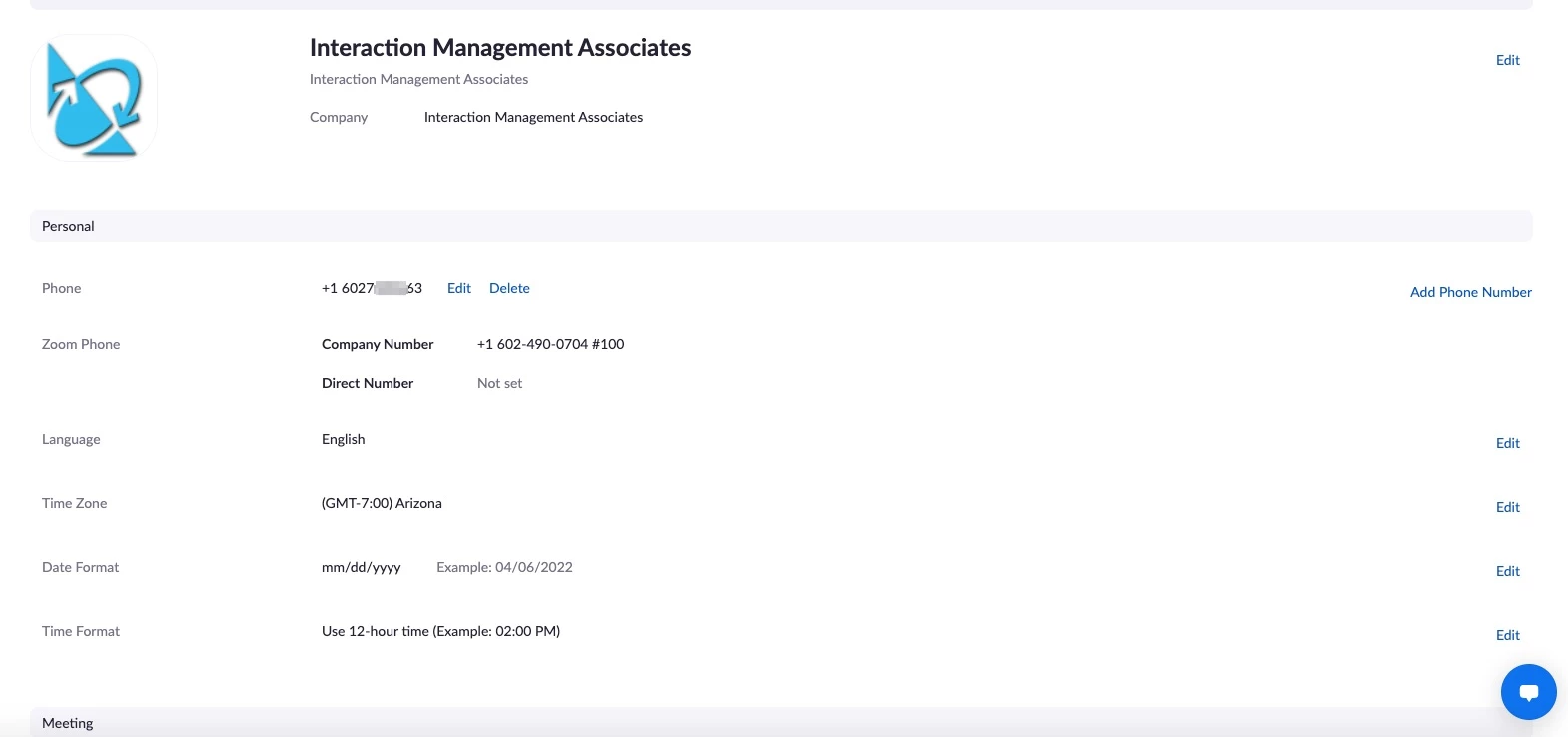Image resolution: width=1568 pixels, height=737 pixels.
Task: Click the gray 'Company' field label
Action: [x=339, y=117]
